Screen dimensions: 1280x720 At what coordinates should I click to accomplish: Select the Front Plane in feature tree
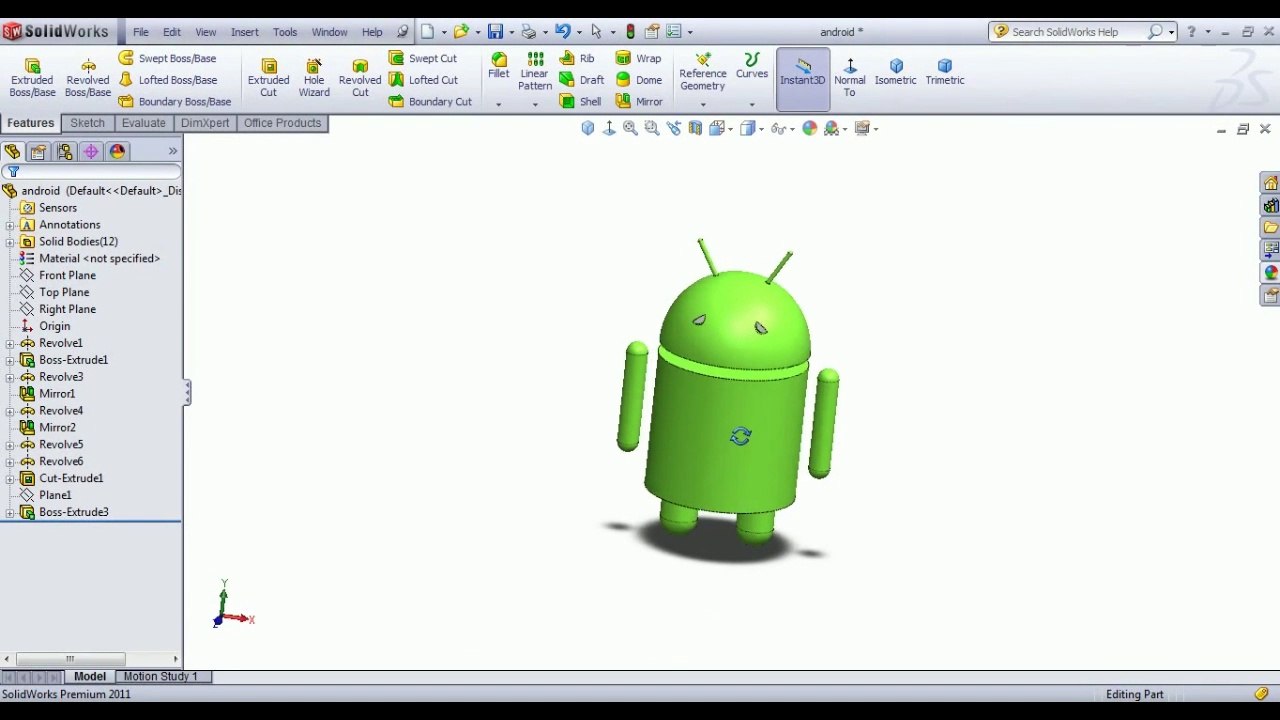coord(67,276)
